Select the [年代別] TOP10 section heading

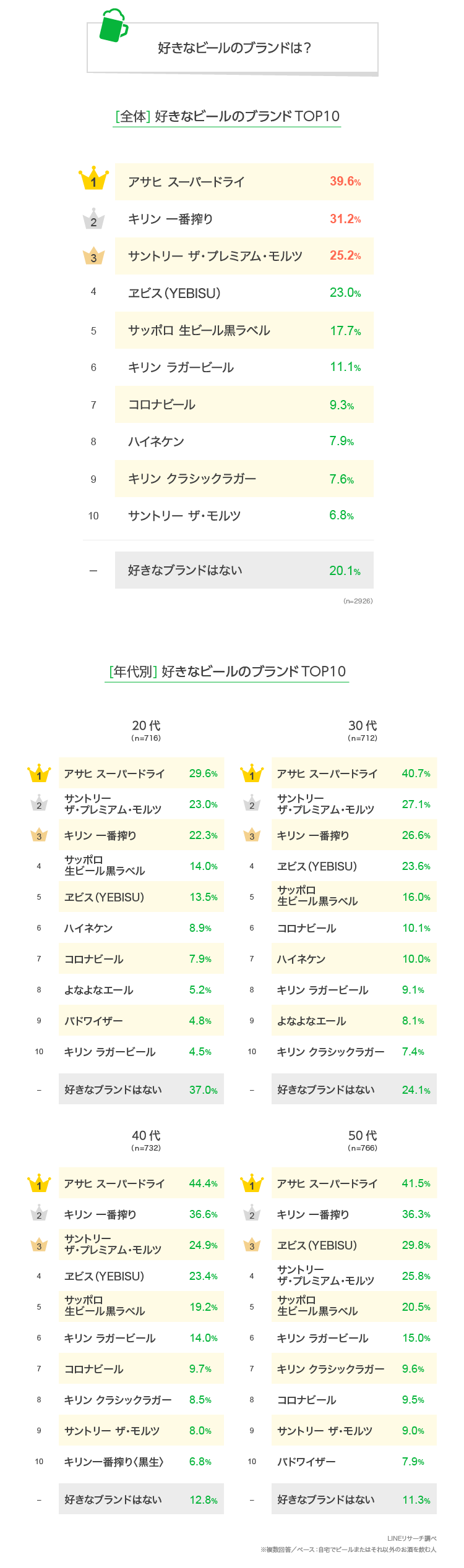pos(227,671)
